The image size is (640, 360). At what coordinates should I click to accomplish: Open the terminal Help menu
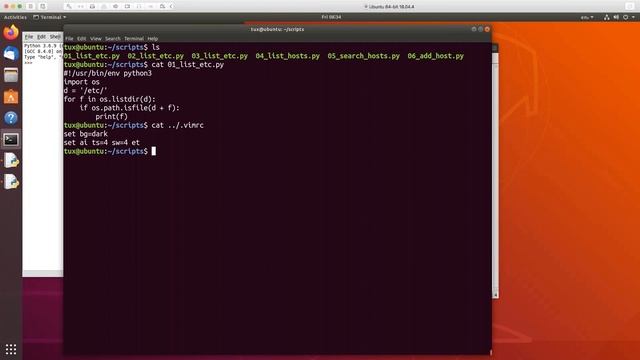tap(153, 39)
